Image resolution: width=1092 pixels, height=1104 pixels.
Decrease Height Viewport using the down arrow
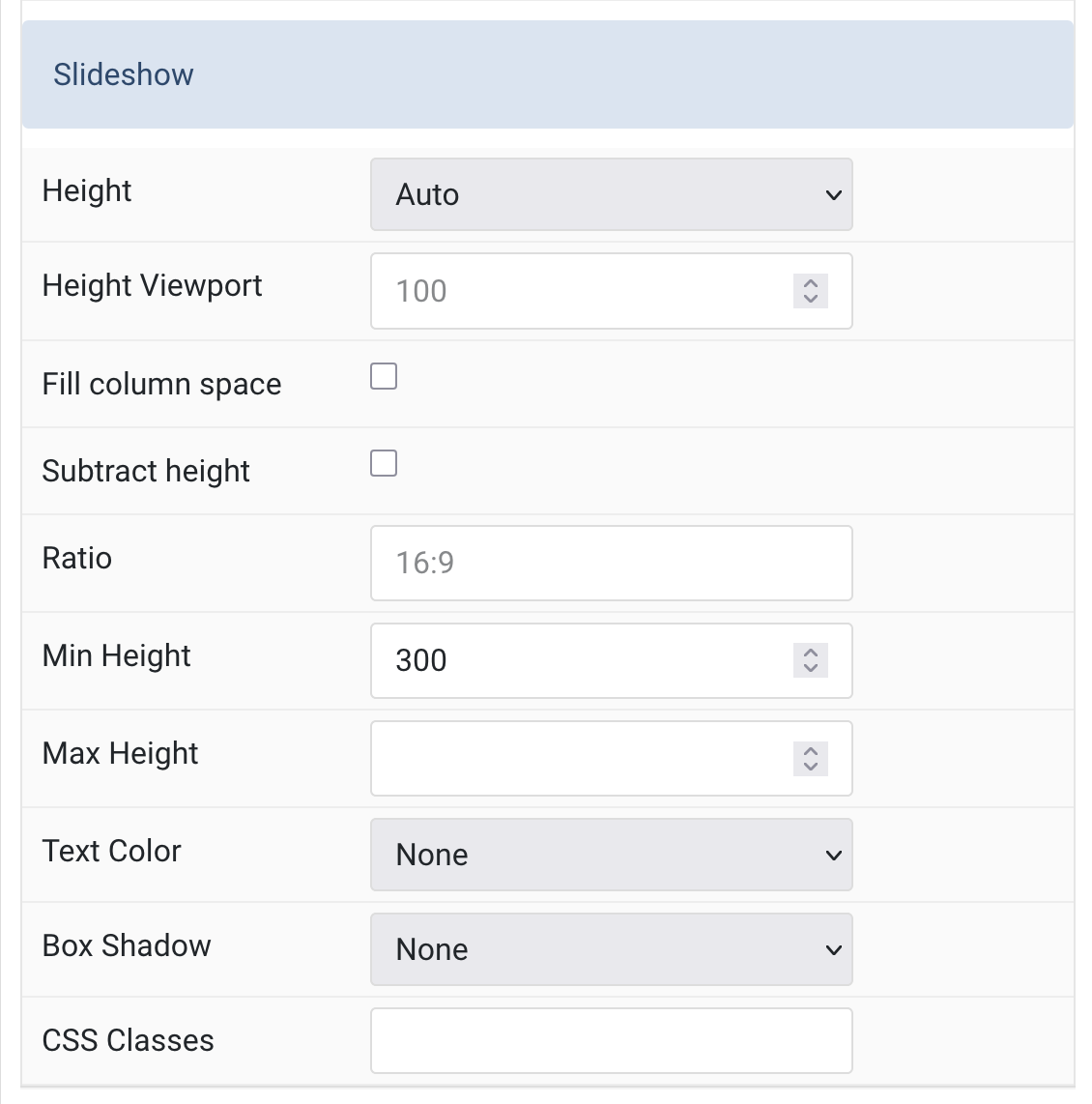(x=811, y=300)
